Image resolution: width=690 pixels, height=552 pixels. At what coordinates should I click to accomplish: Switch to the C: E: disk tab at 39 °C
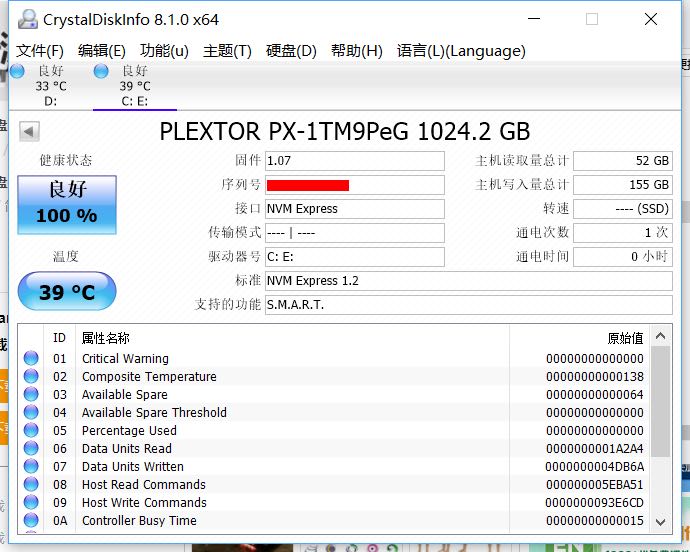135,85
